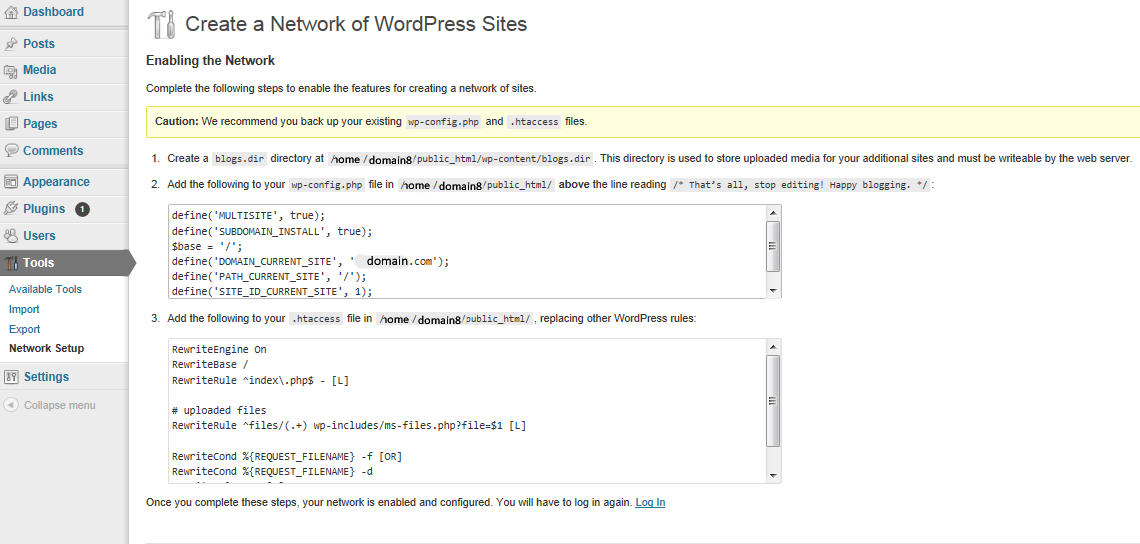
Task: Open the Export submenu item
Action: click(x=25, y=329)
